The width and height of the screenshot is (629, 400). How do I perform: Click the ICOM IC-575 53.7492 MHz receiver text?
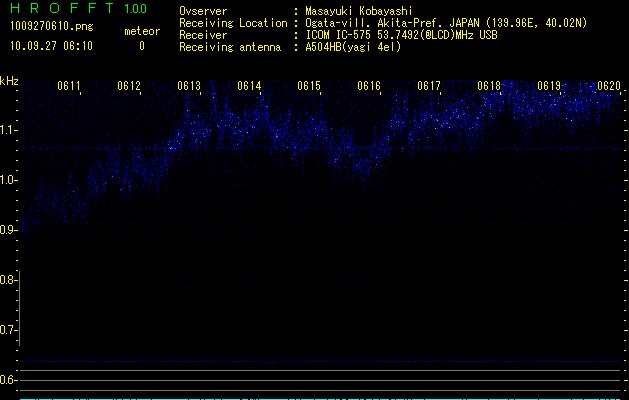point(401,35)
